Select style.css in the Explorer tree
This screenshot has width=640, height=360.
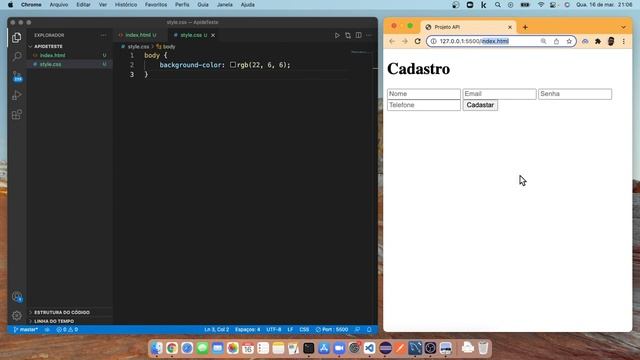tap(69, 64)
